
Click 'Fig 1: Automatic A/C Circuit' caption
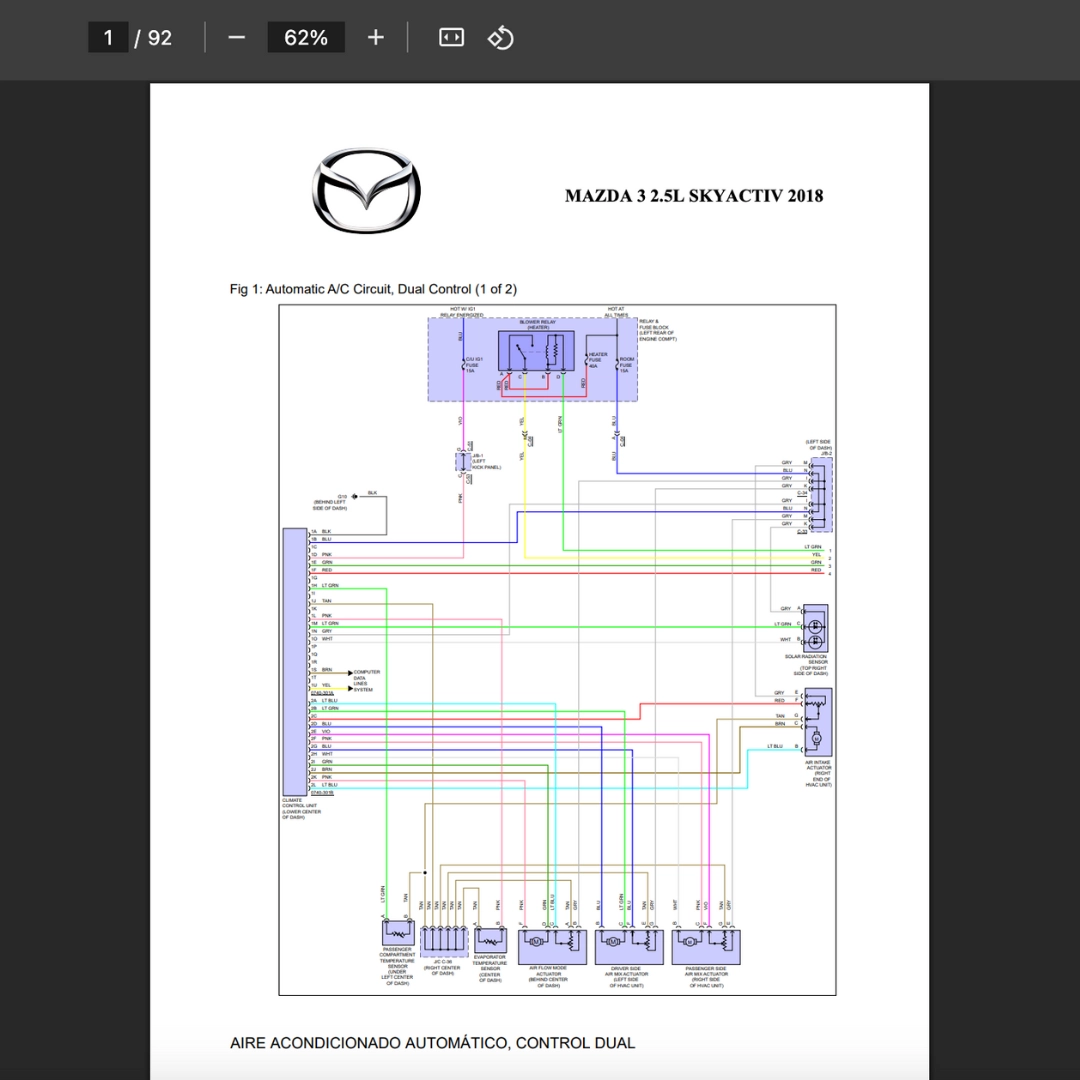[x=373, y=289]
